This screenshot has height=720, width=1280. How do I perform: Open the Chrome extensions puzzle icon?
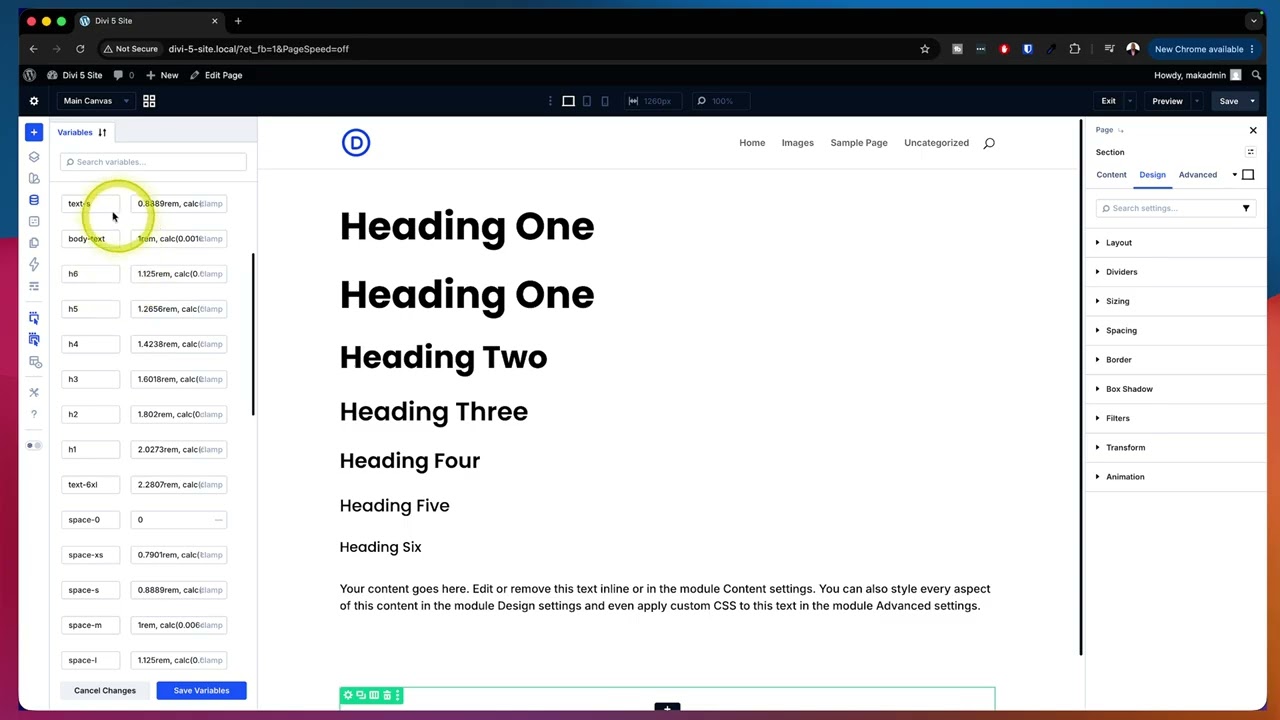(x=1075, y=49)
